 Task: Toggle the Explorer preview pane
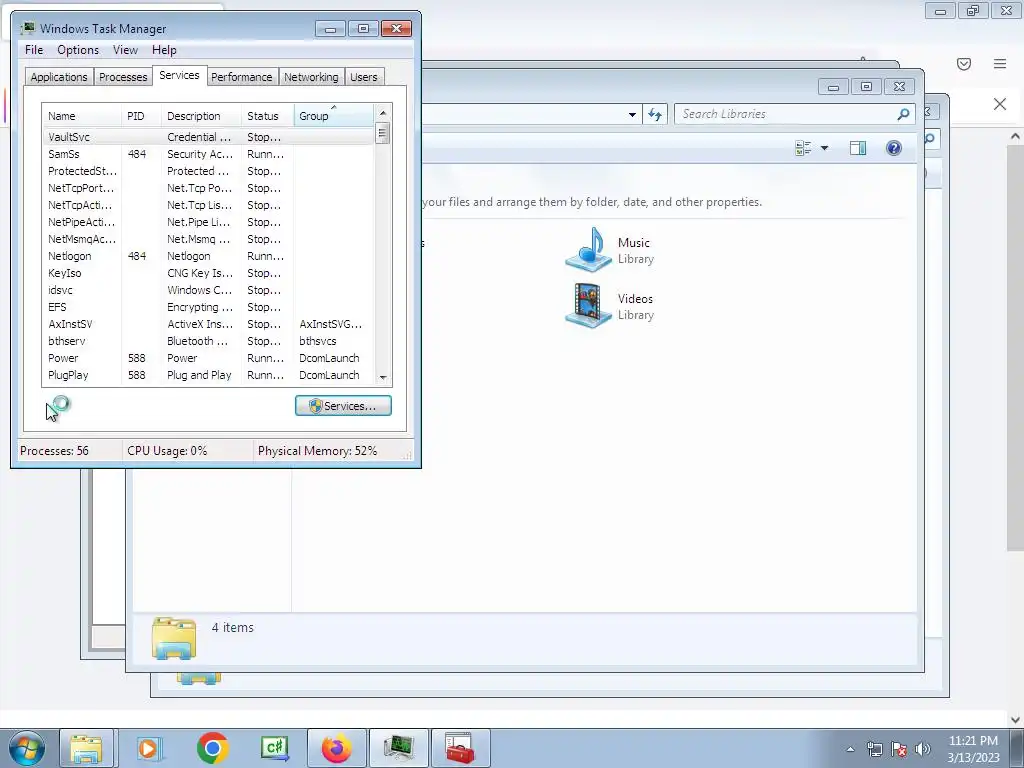858,148
